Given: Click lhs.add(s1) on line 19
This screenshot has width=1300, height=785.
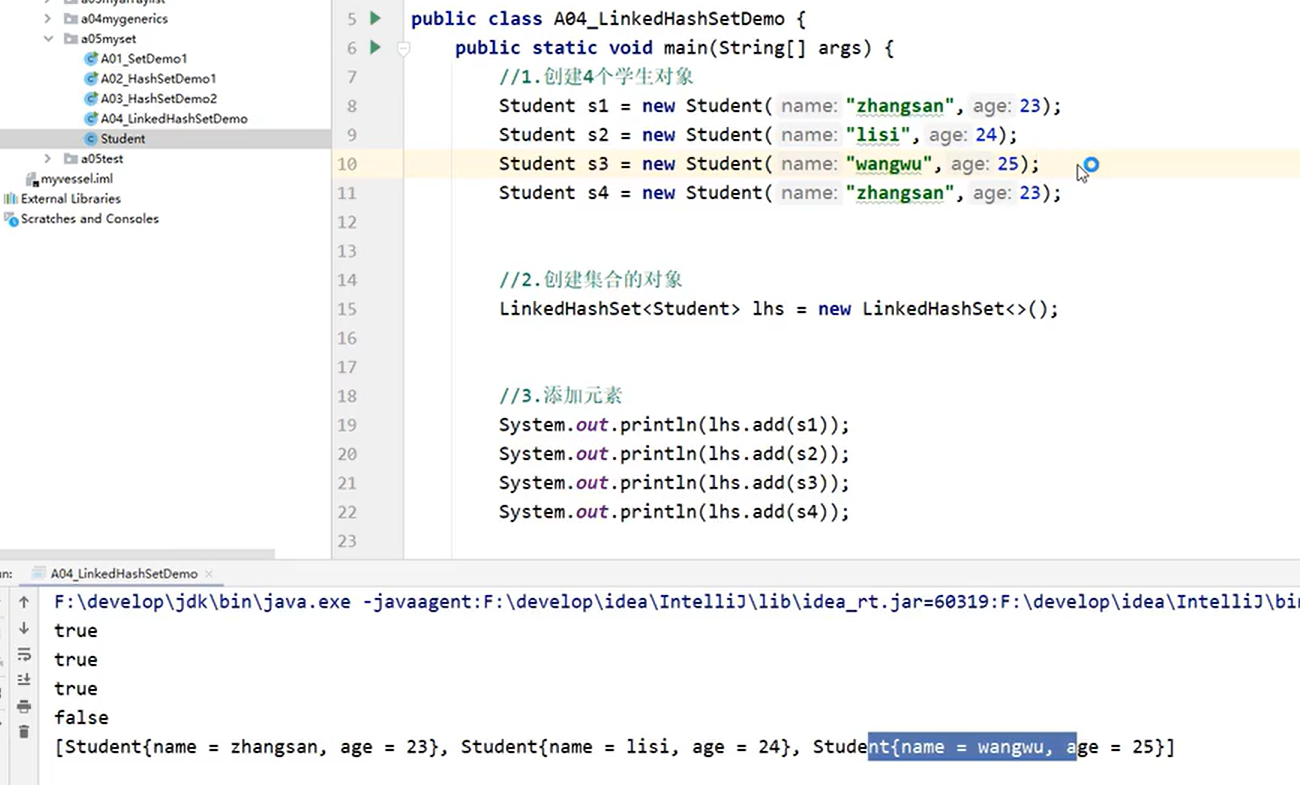Looking at the screenshot, I should pos(768,425).
